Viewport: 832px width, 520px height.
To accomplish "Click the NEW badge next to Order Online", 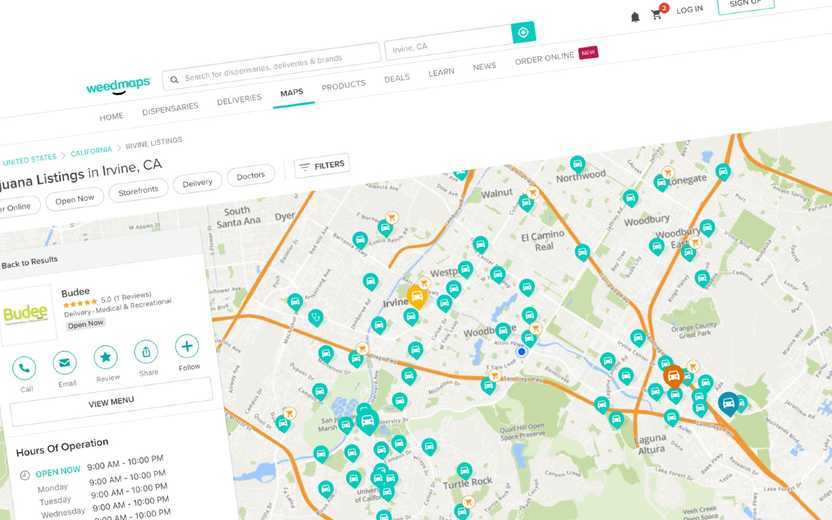I will pos(588,53).
